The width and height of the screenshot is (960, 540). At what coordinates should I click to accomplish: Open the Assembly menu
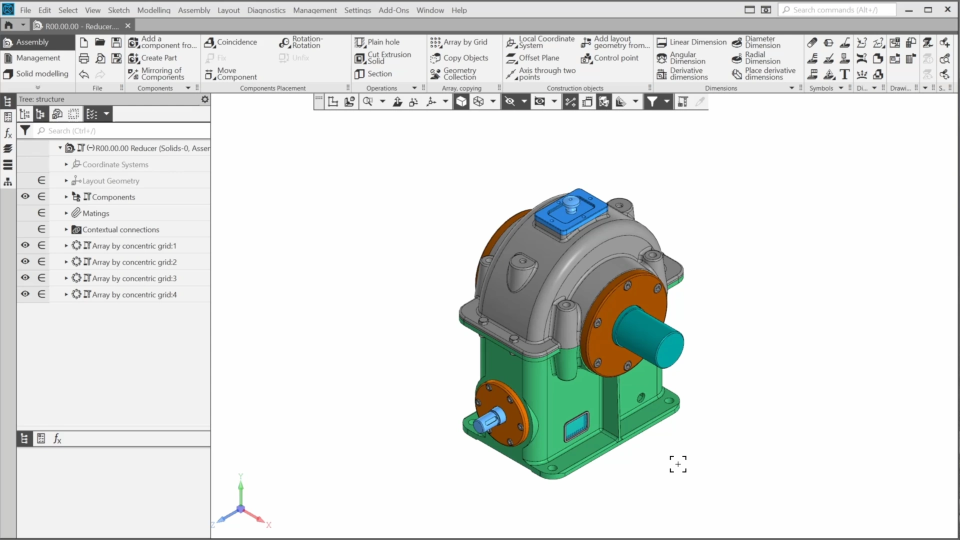[x=193, y=10]
